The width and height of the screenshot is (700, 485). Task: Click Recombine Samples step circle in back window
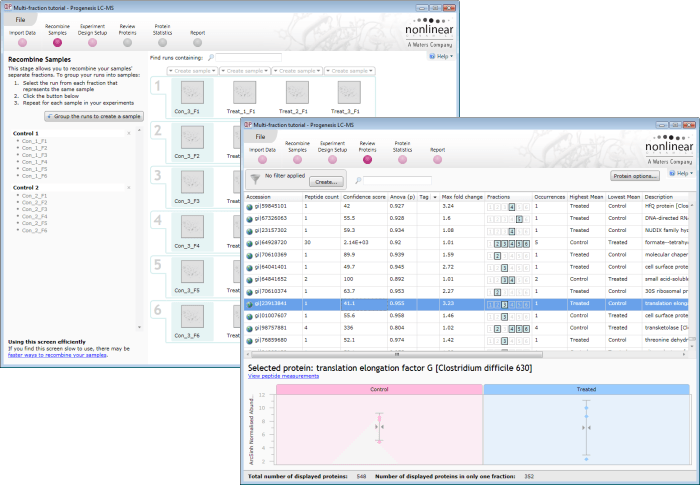(x=57, y=43)
